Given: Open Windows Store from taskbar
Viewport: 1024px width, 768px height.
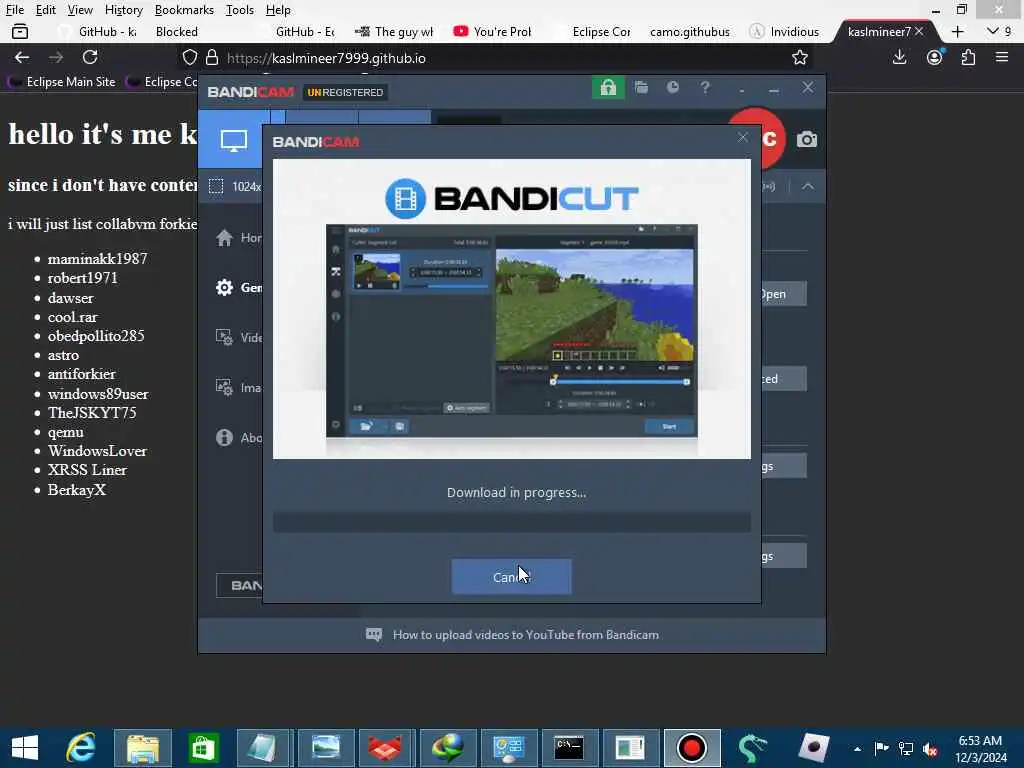Looking at the screenshot, I should (x=203, y=748).
